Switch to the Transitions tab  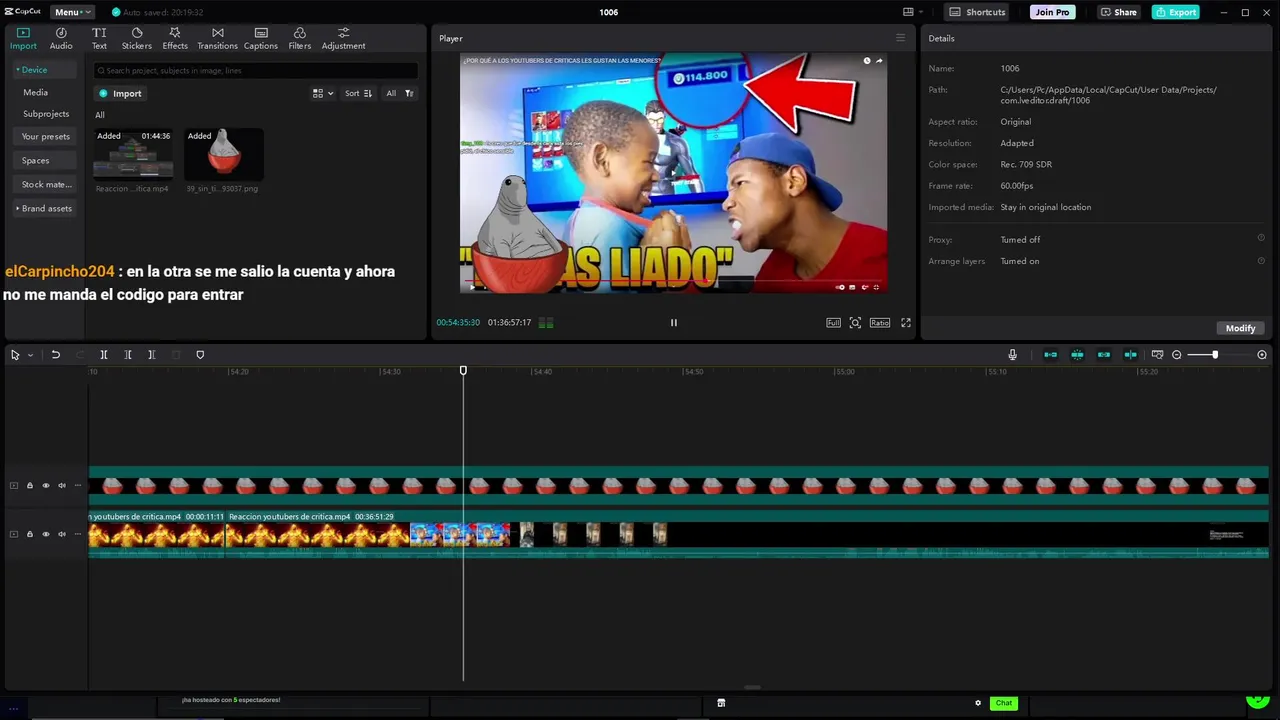pos(217,39)
